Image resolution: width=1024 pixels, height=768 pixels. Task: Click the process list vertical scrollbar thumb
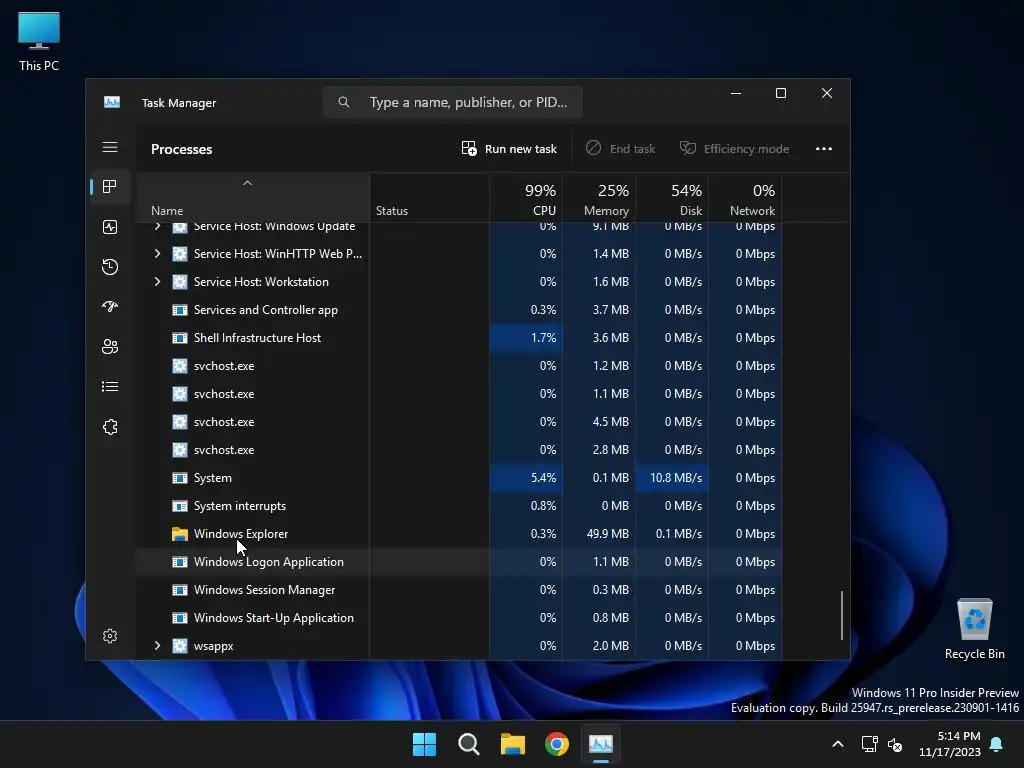point(842,615)
